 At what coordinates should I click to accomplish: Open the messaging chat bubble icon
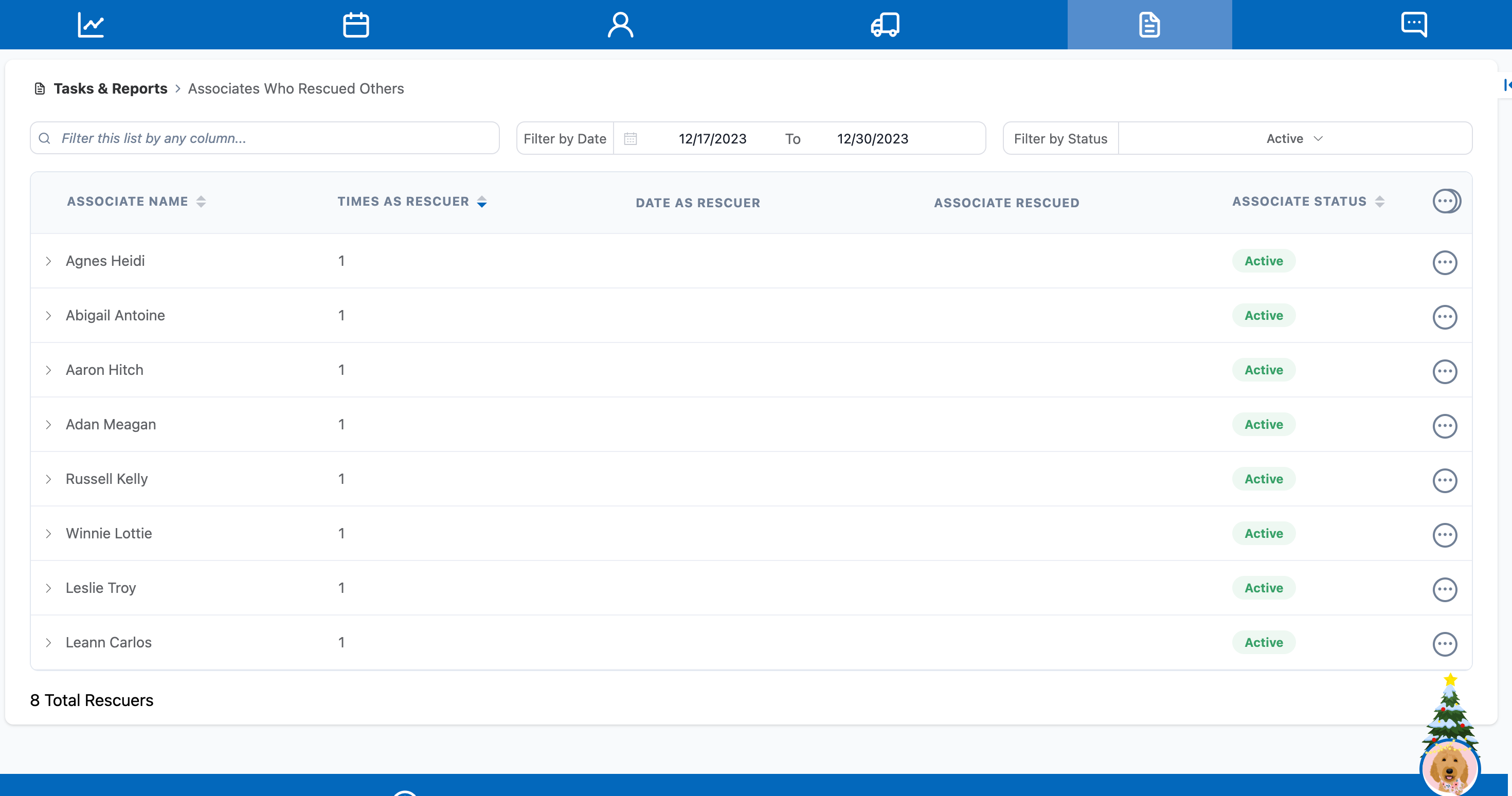click(x=1413, y=25)
